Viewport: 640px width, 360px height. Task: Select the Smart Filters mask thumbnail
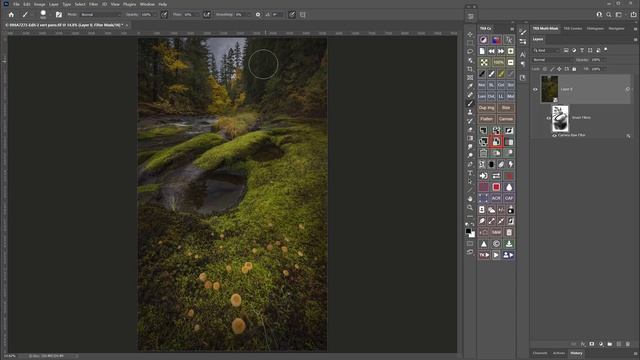560,118
